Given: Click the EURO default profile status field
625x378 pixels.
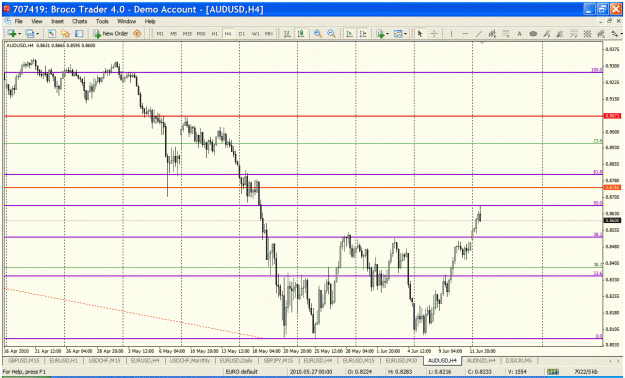Looking at the screenshot, I should click(256, 372).
